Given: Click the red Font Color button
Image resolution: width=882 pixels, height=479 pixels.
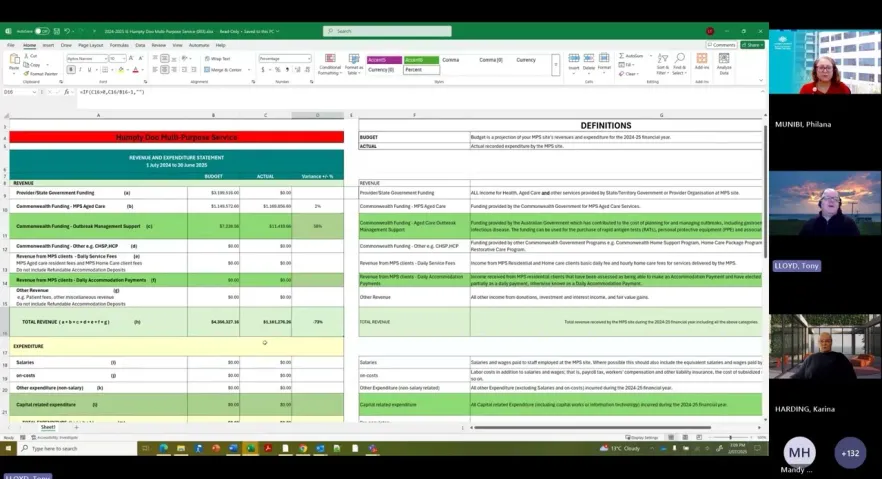Looking at the screenshot, I should click(135, 70).
